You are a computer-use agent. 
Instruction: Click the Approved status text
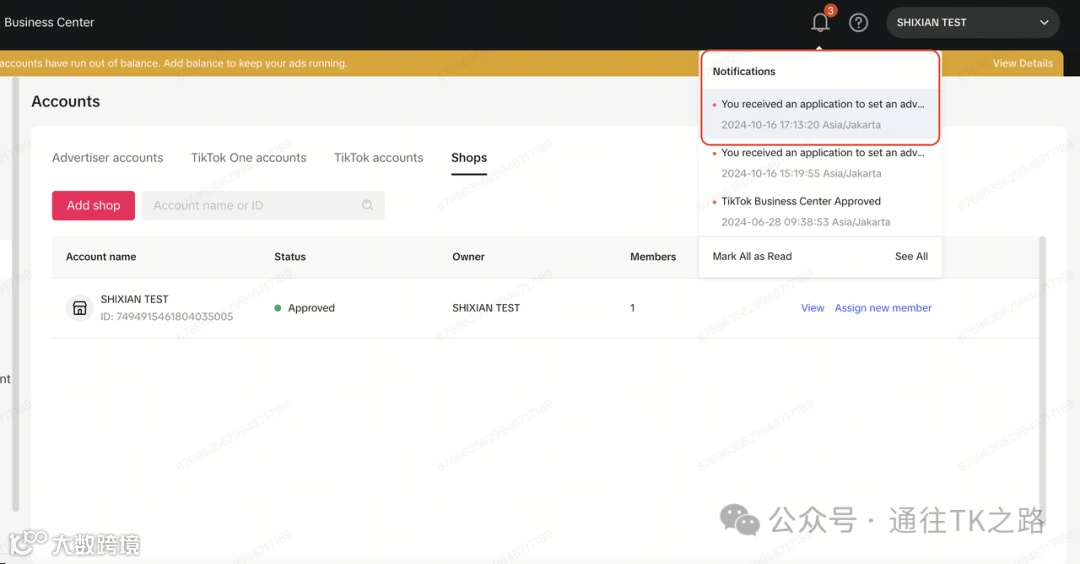click(x=311, y=308)
